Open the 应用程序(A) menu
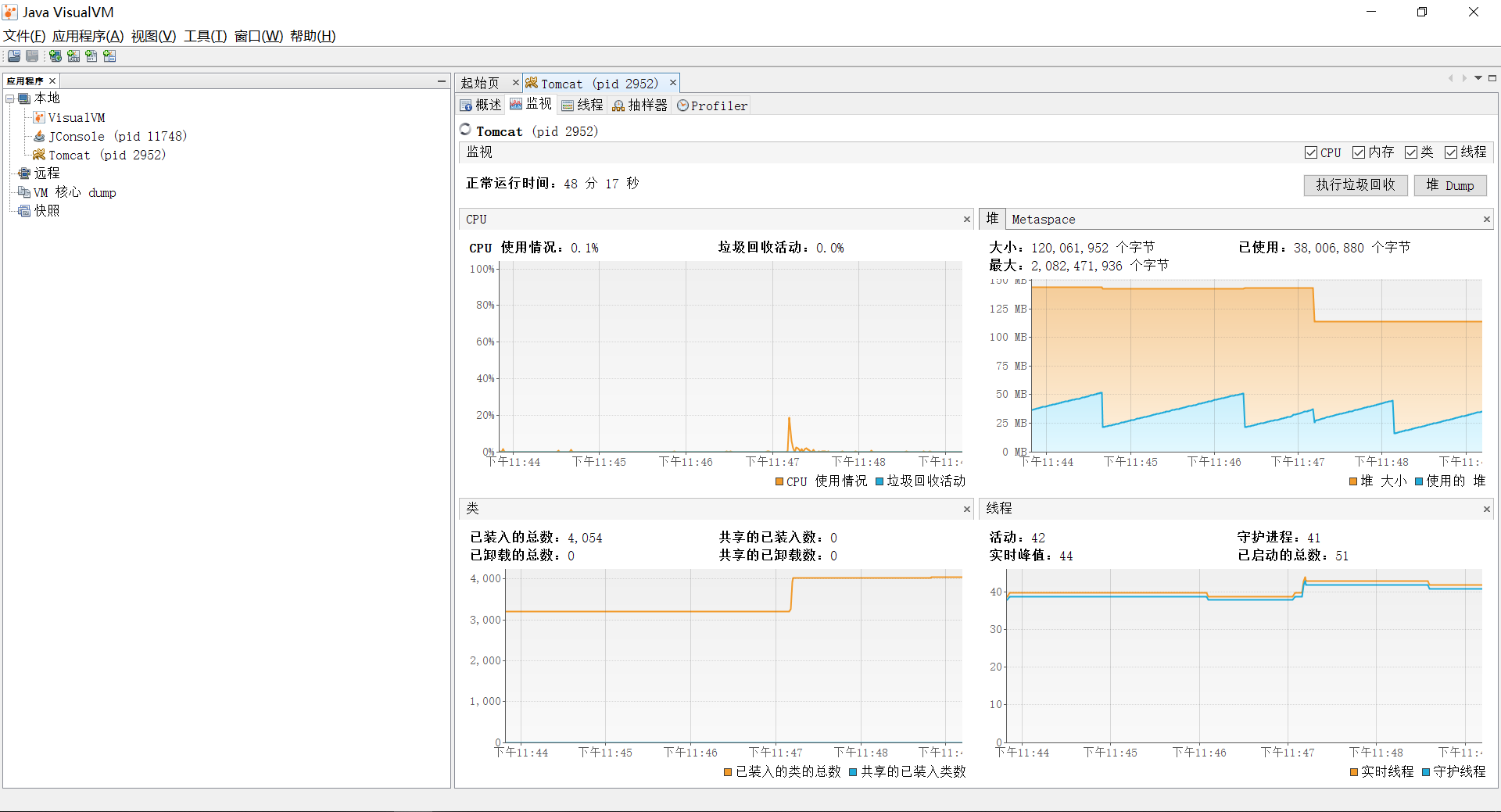This screenshot has width=1501, height=812. [x=88, y=36]
